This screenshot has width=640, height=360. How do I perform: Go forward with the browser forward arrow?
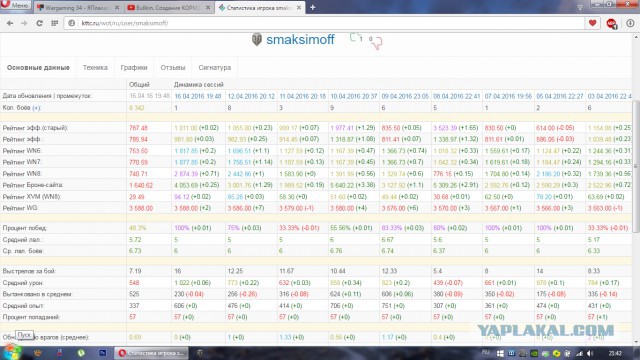pos(24,23)
